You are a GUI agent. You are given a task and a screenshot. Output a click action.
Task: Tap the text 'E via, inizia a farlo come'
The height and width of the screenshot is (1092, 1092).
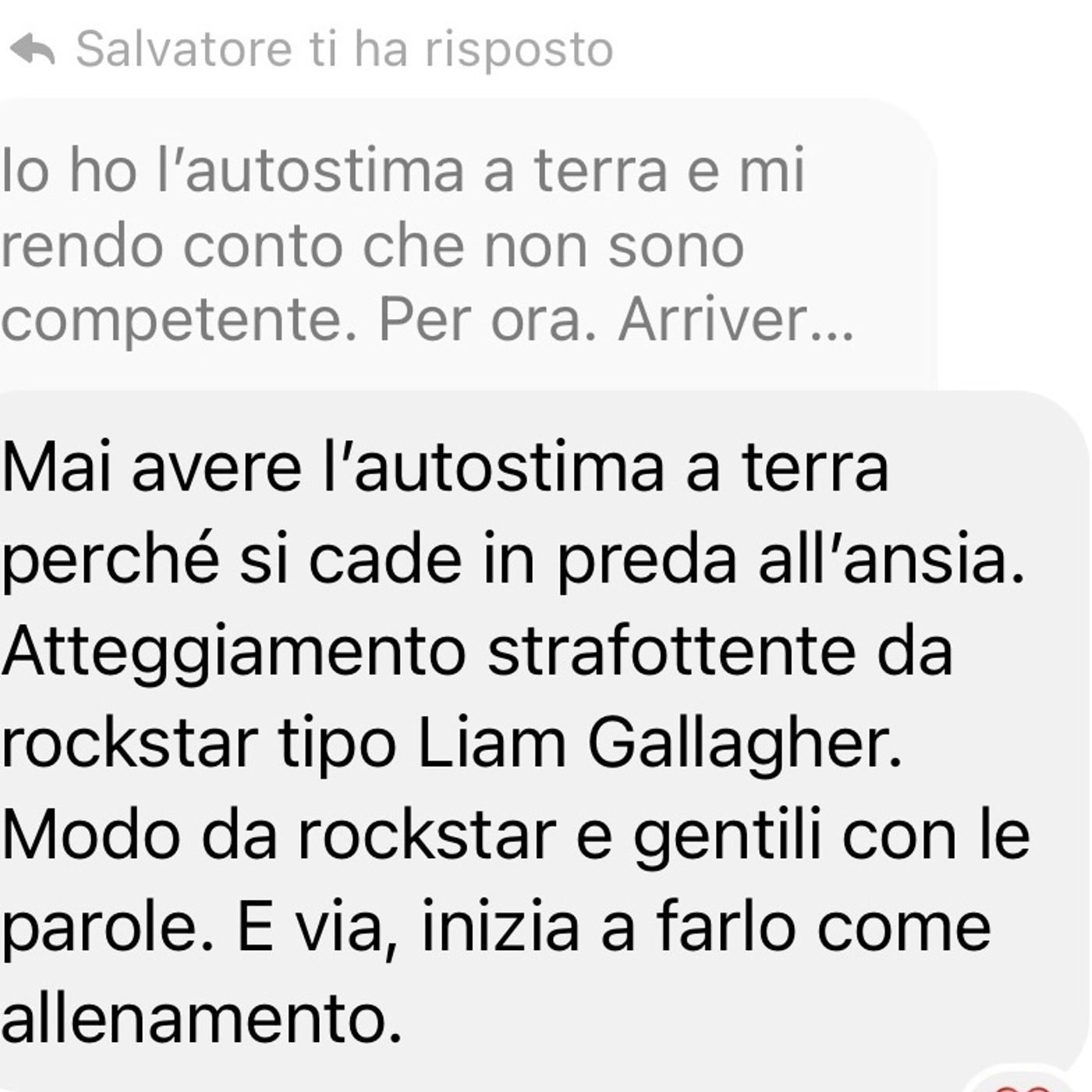click(x=613, y=927)
